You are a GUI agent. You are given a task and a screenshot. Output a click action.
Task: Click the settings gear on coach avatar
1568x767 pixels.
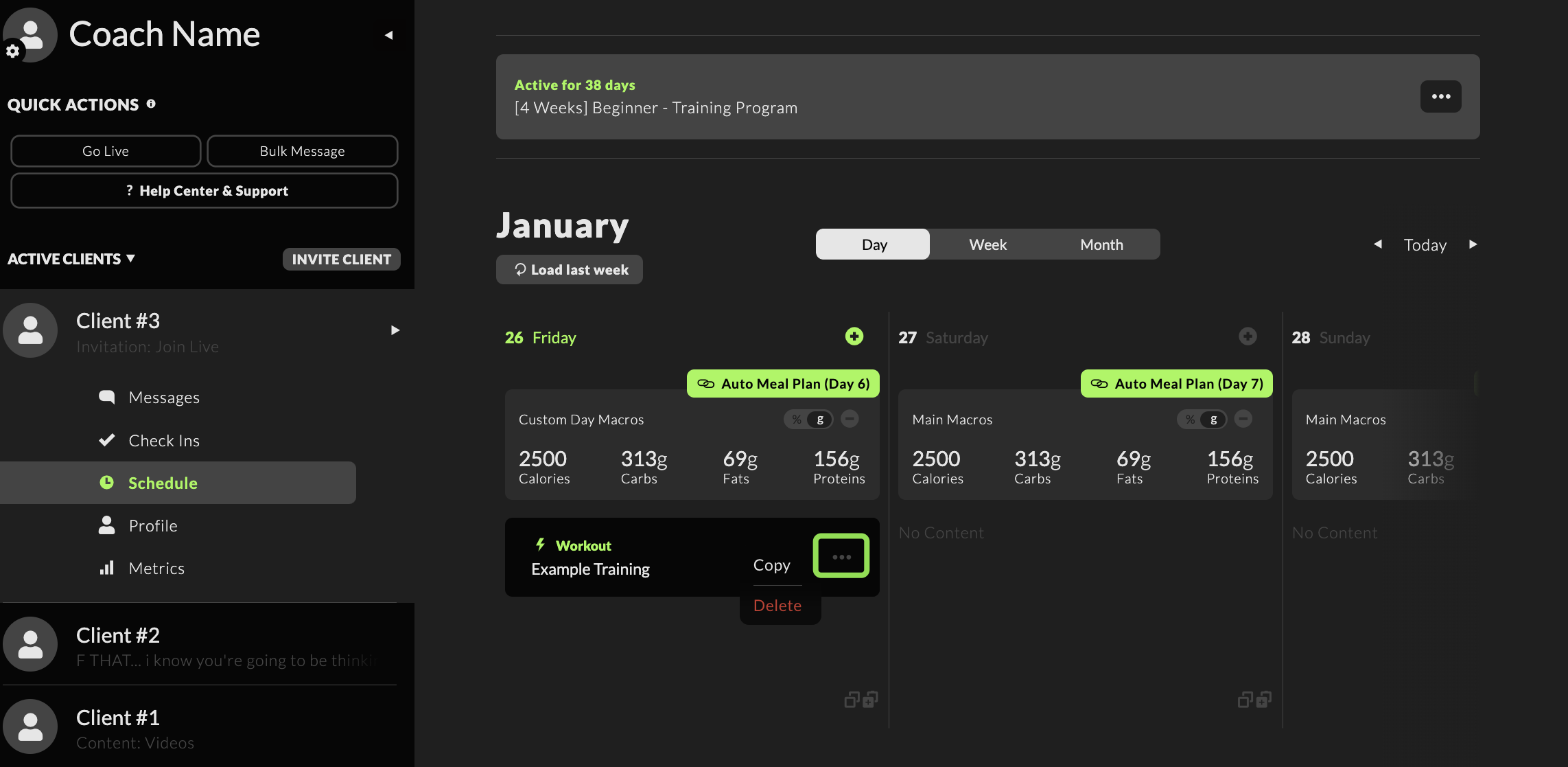12,51
